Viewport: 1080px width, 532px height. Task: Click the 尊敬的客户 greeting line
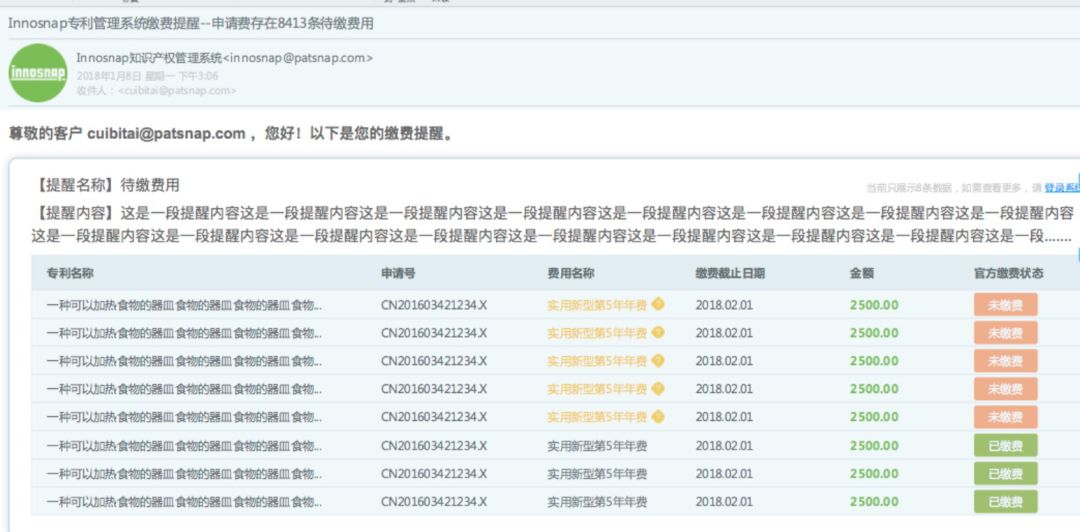pos(231,134)
